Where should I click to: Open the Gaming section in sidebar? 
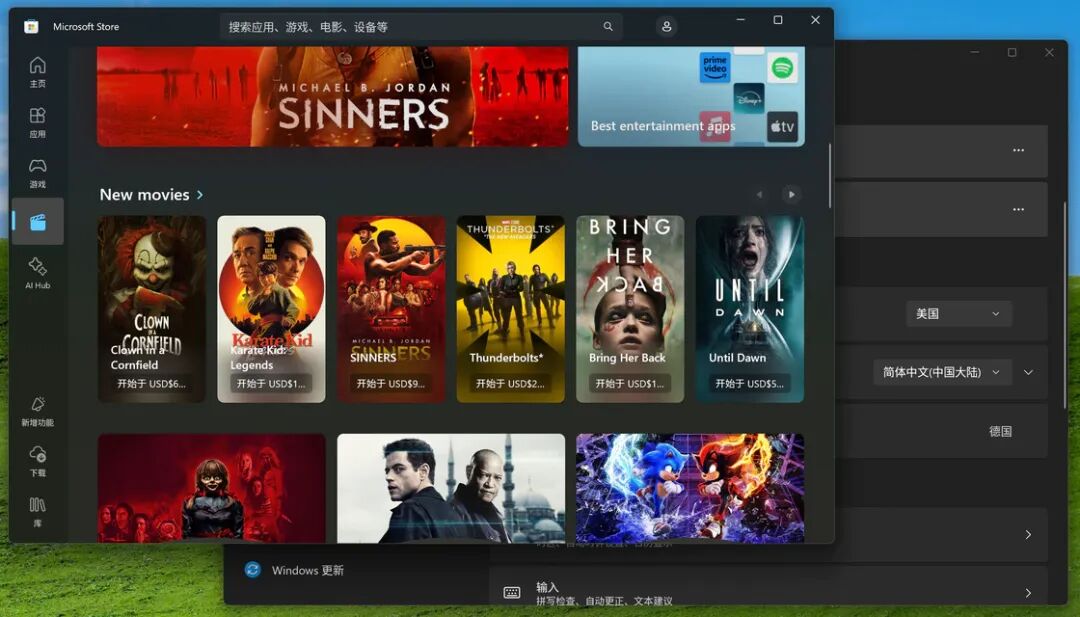38,172
